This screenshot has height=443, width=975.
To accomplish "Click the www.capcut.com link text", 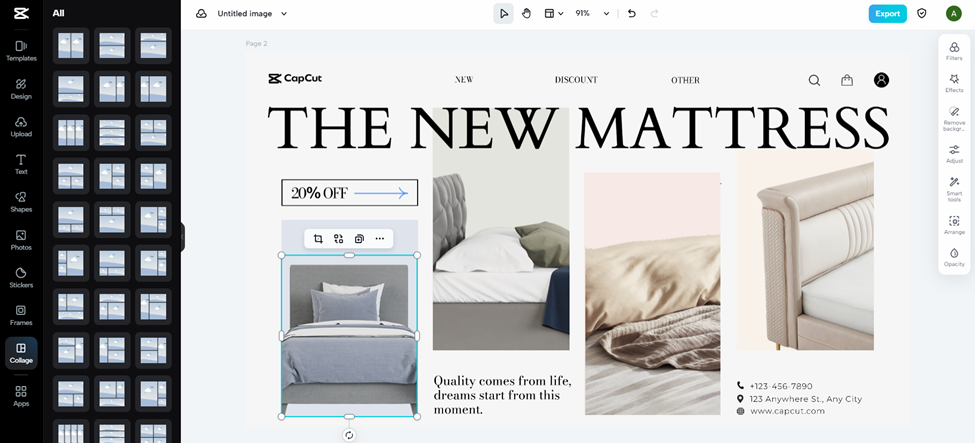I will [x=787, y=411].
